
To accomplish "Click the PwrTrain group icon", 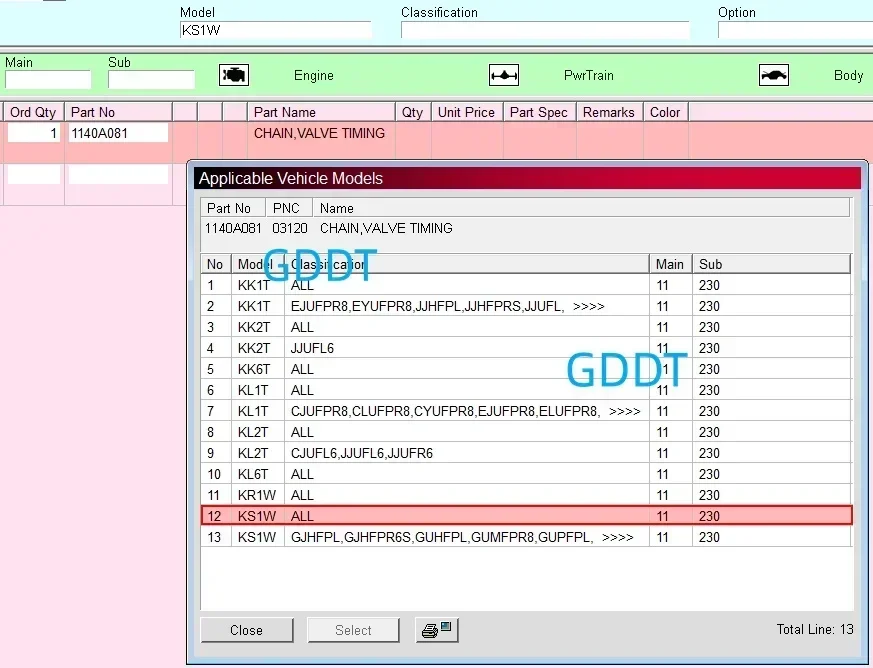I will coord(504,75).
